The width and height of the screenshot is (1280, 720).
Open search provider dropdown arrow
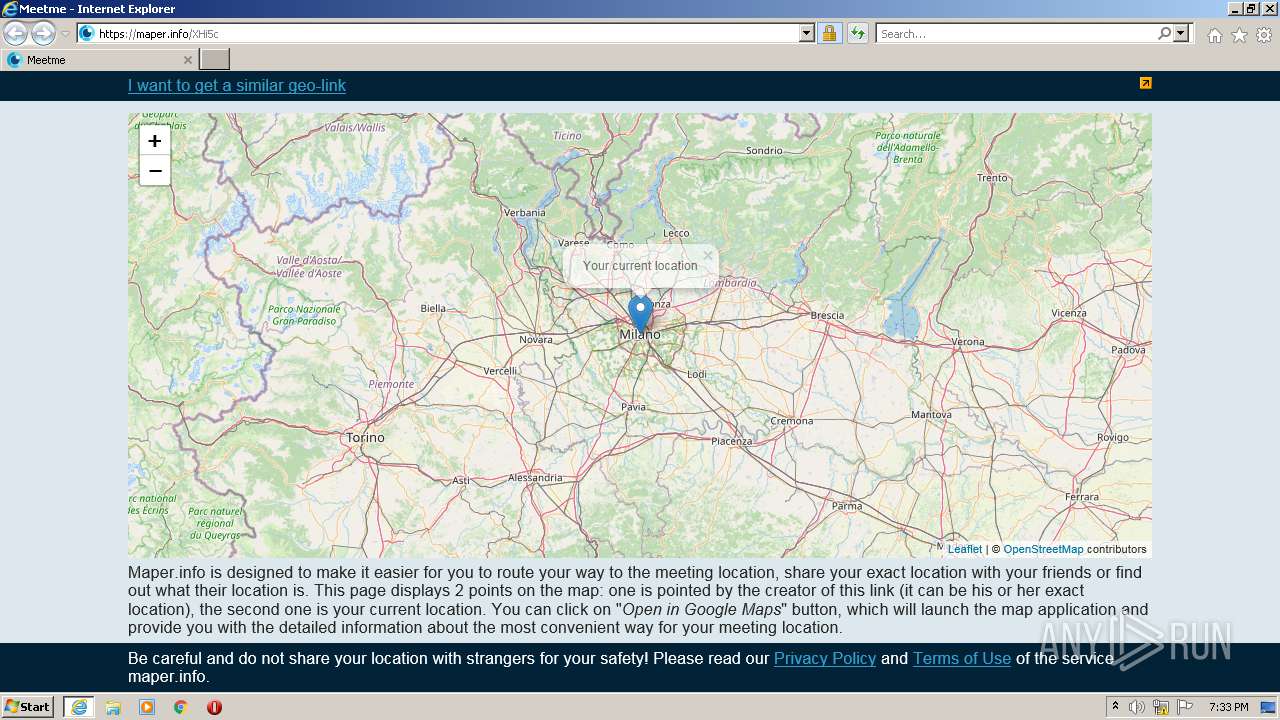(x=1181, y=34)
